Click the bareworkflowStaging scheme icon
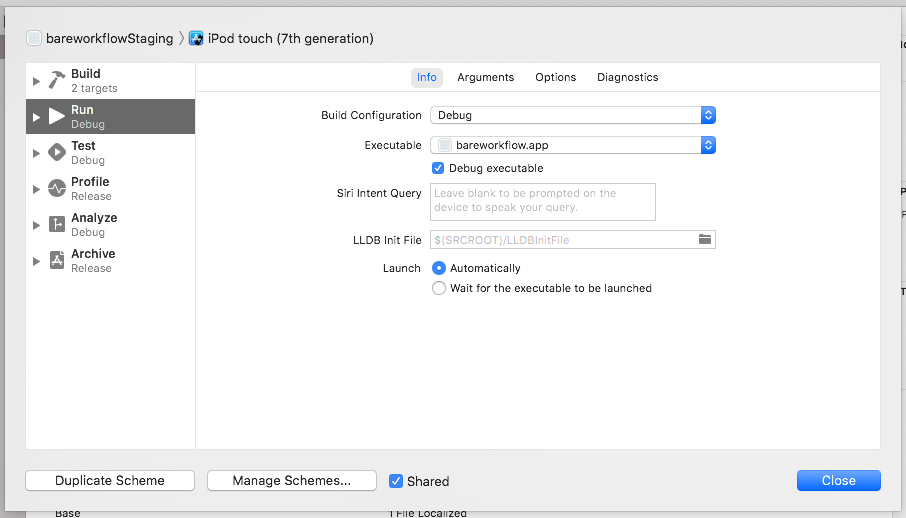 [x=34, y=38]
